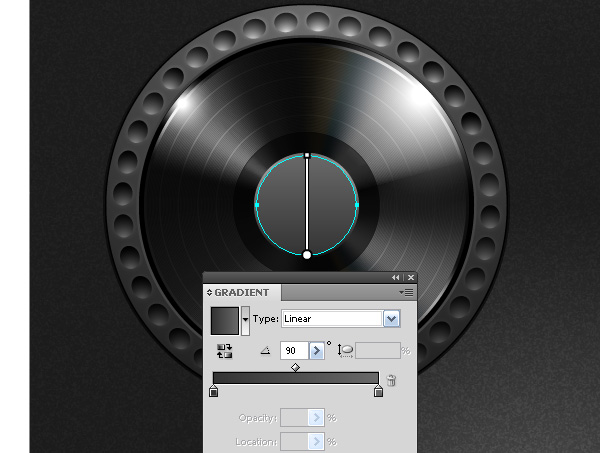This screenshot has width=600, height=453.
Task: Click the circle's right anchor point
Action: [x=357, y=205]
